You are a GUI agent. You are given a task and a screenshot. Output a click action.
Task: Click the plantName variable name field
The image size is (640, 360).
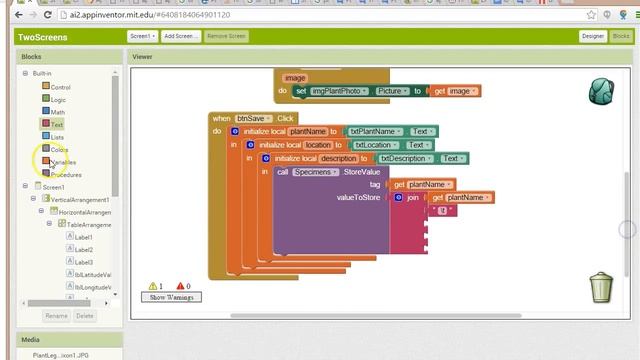tap(307, 131)
